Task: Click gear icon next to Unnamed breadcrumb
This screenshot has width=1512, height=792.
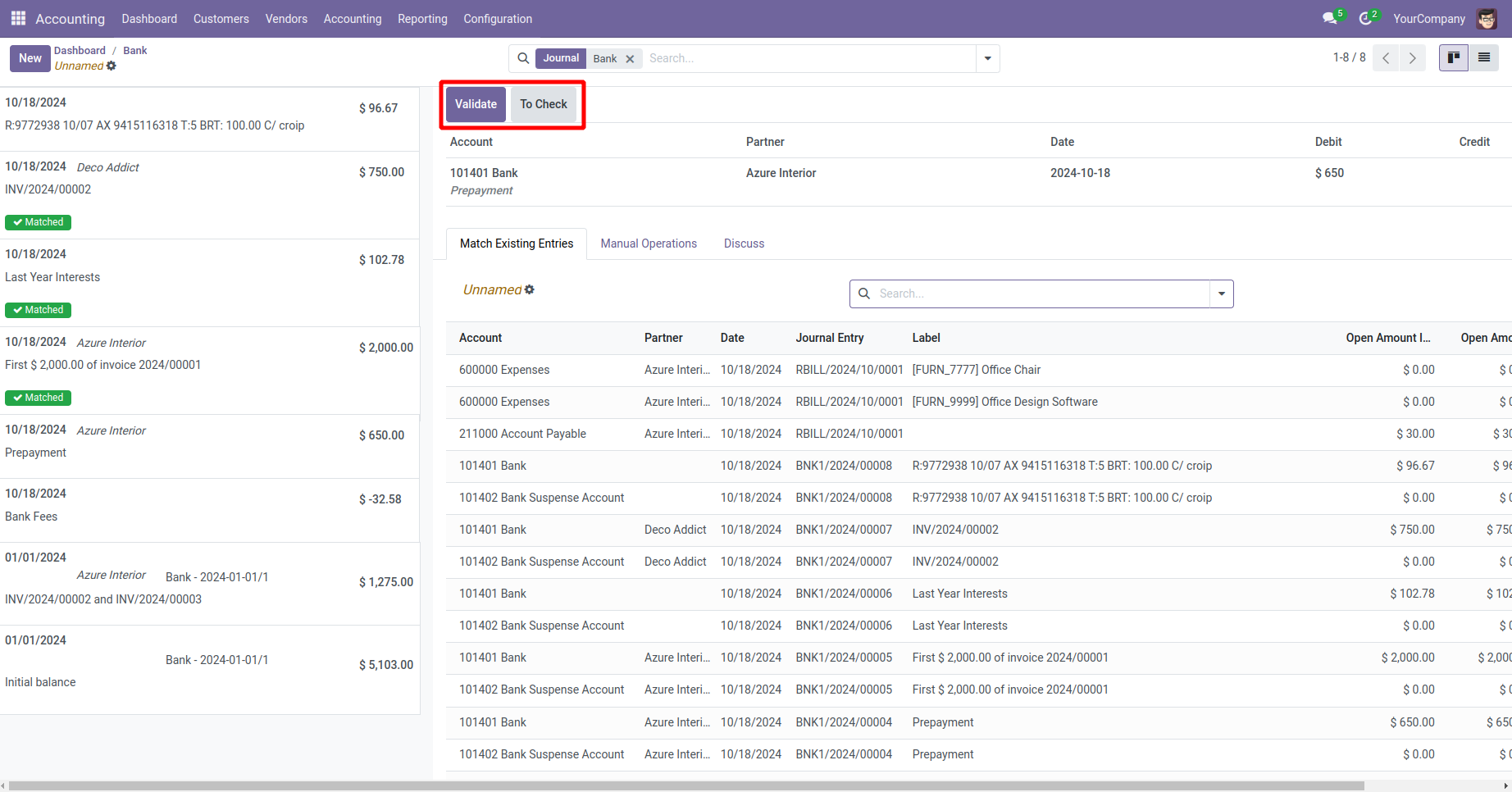Action: pyautogui.click(x=112, y=66)
